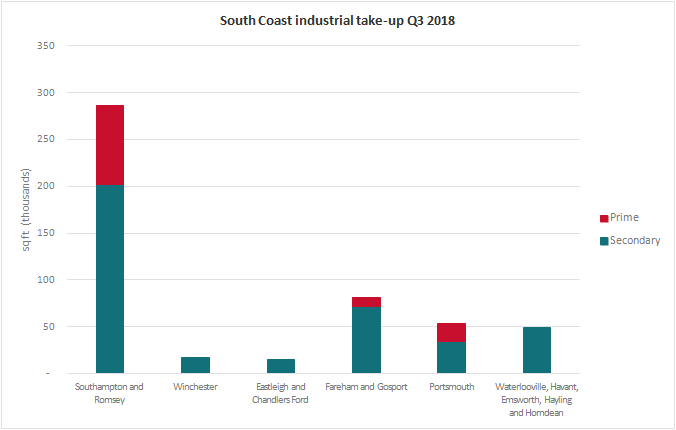Select the Waterlooville, Havant bar
676x430 pixels.
coord(536,350)
